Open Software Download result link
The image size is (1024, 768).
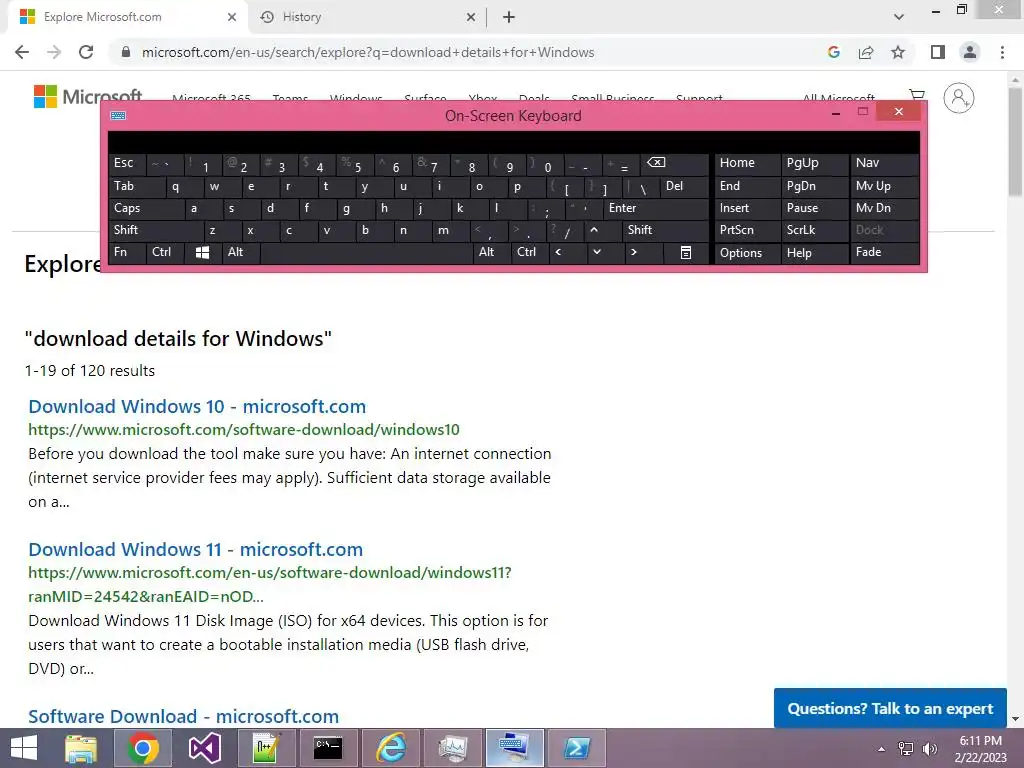point(184,716)
